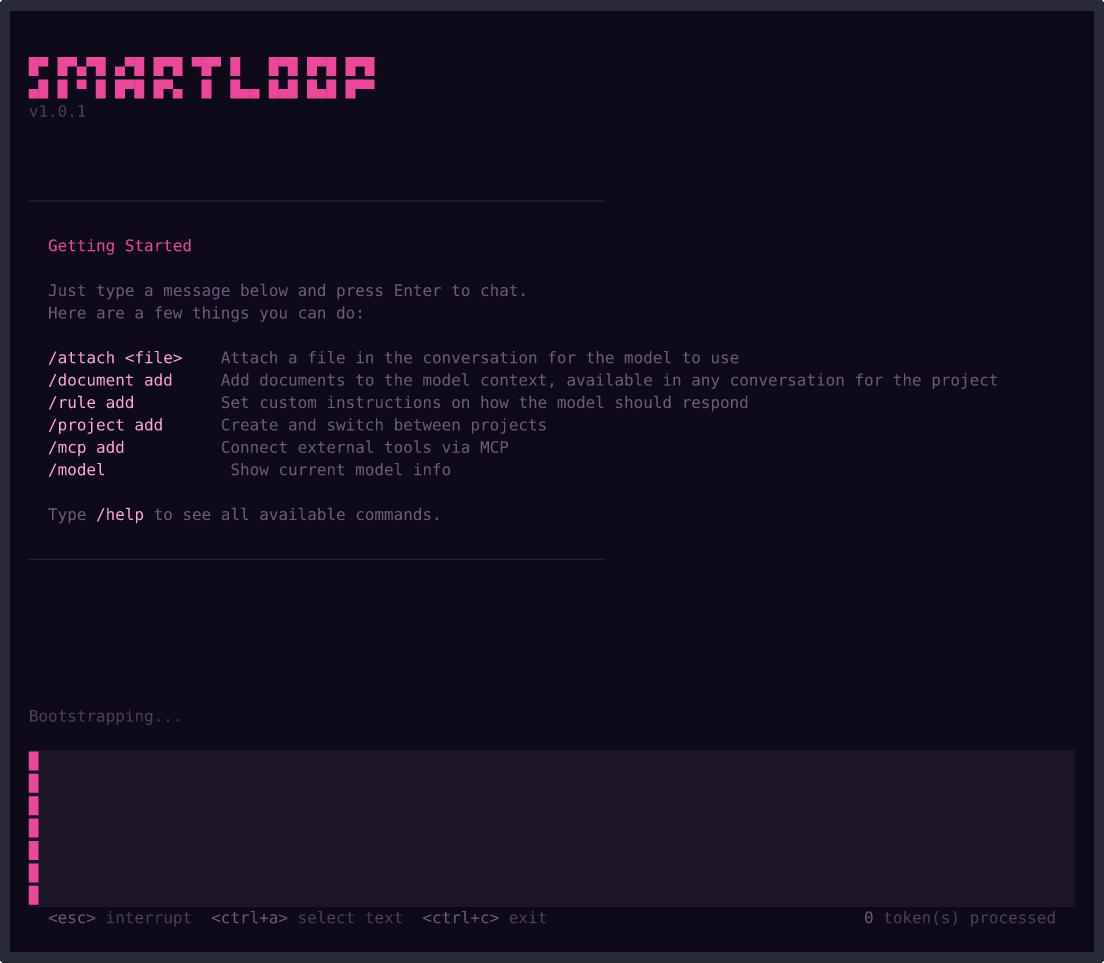Click the Bootstrapping status text
Viewport: 1104px width, 963px height.
click(x=104, y=716)
